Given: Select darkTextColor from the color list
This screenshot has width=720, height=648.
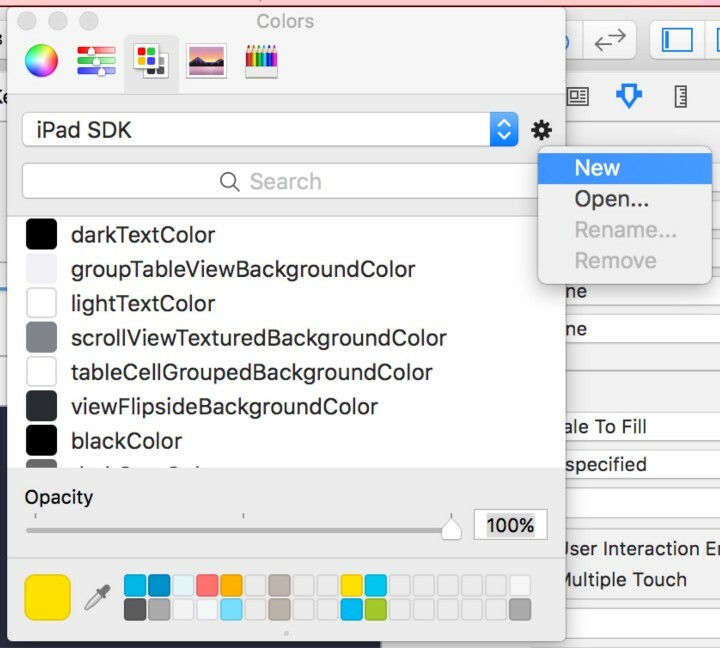Looking at the screenshot, I should point(142,235).
